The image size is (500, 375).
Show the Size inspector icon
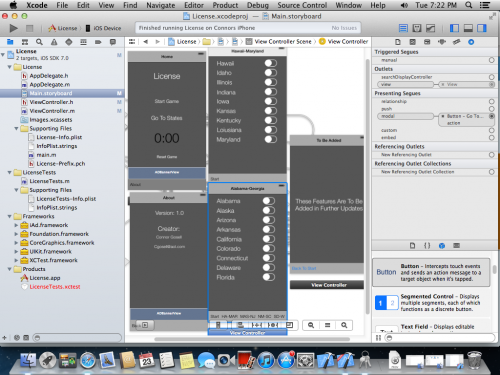[456, 42]
